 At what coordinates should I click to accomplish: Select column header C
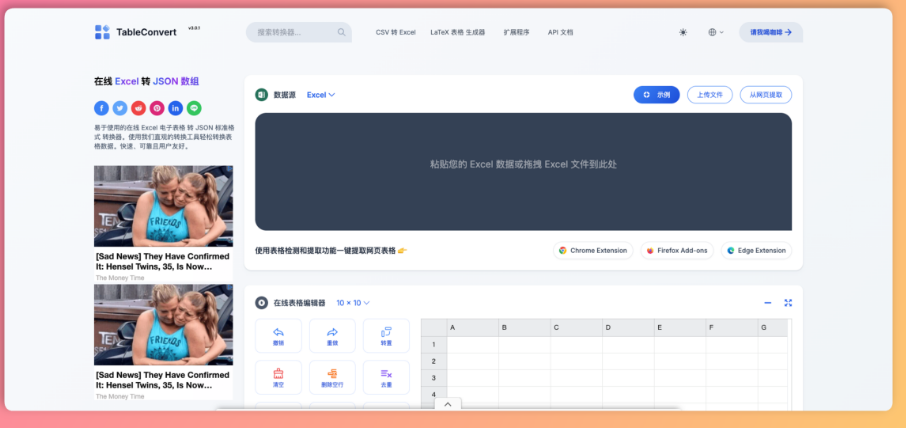coord(577,327)
